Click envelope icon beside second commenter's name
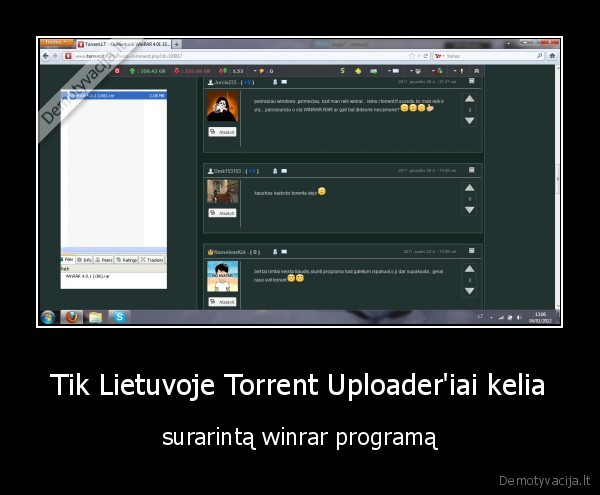 click(x=284, y=171)
